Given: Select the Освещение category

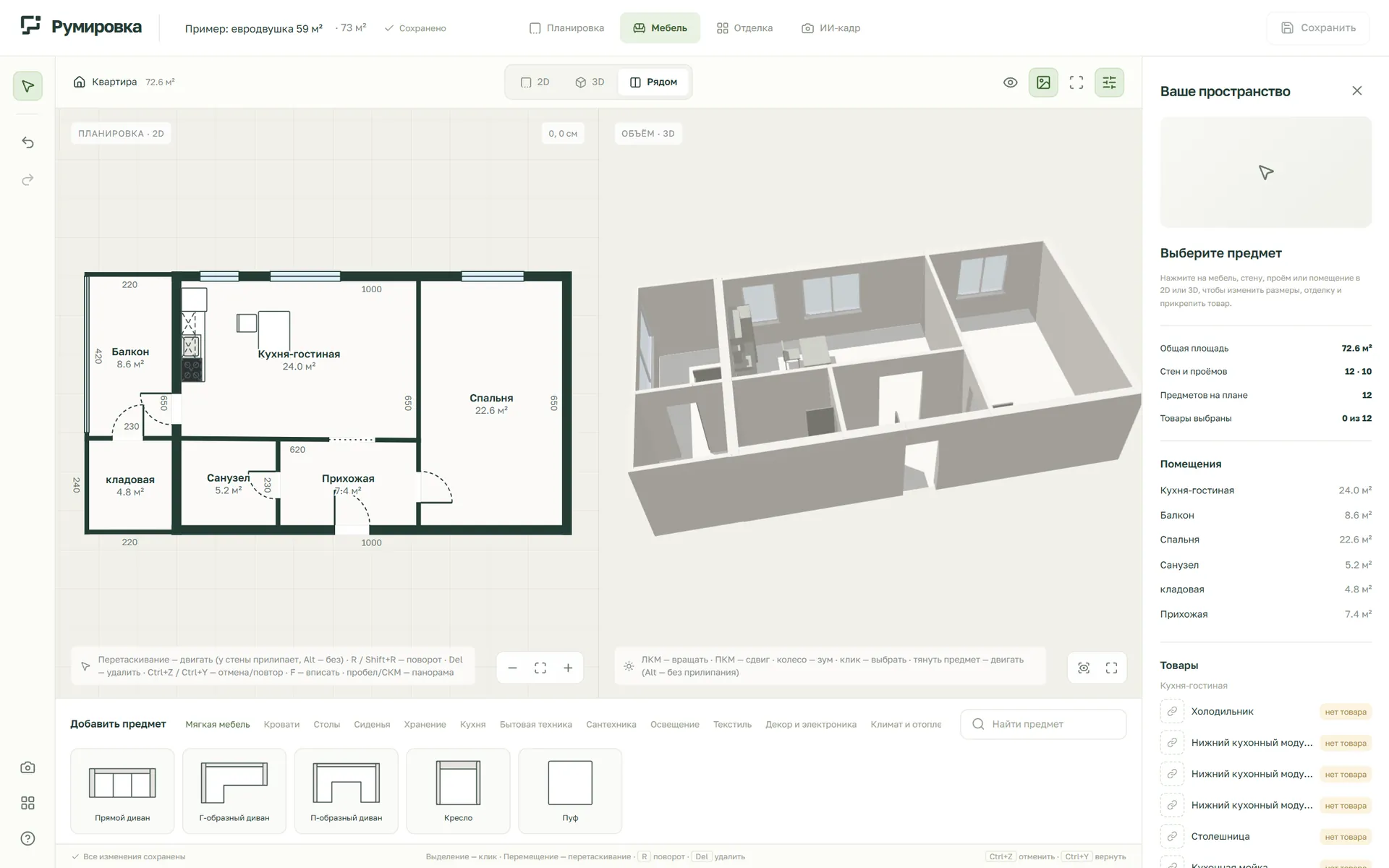Looking at the screenshot, I should point(675,725).
